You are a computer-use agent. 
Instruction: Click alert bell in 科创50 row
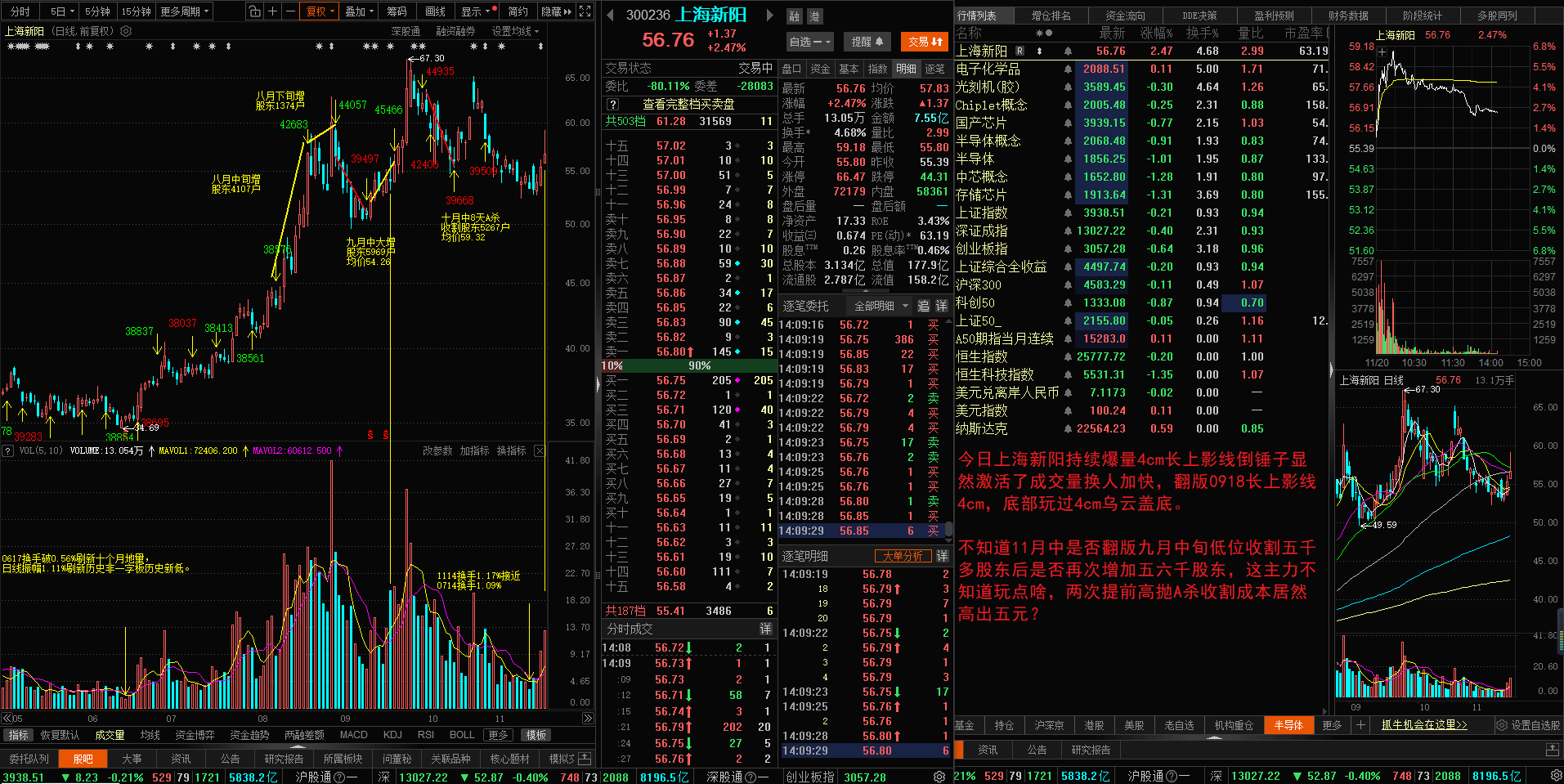tap(1068, 302)
